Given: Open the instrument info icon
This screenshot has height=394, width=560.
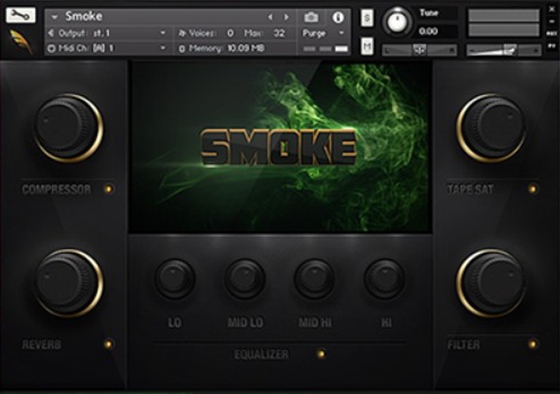Looking at the screenshot, I should click(338, 17).
